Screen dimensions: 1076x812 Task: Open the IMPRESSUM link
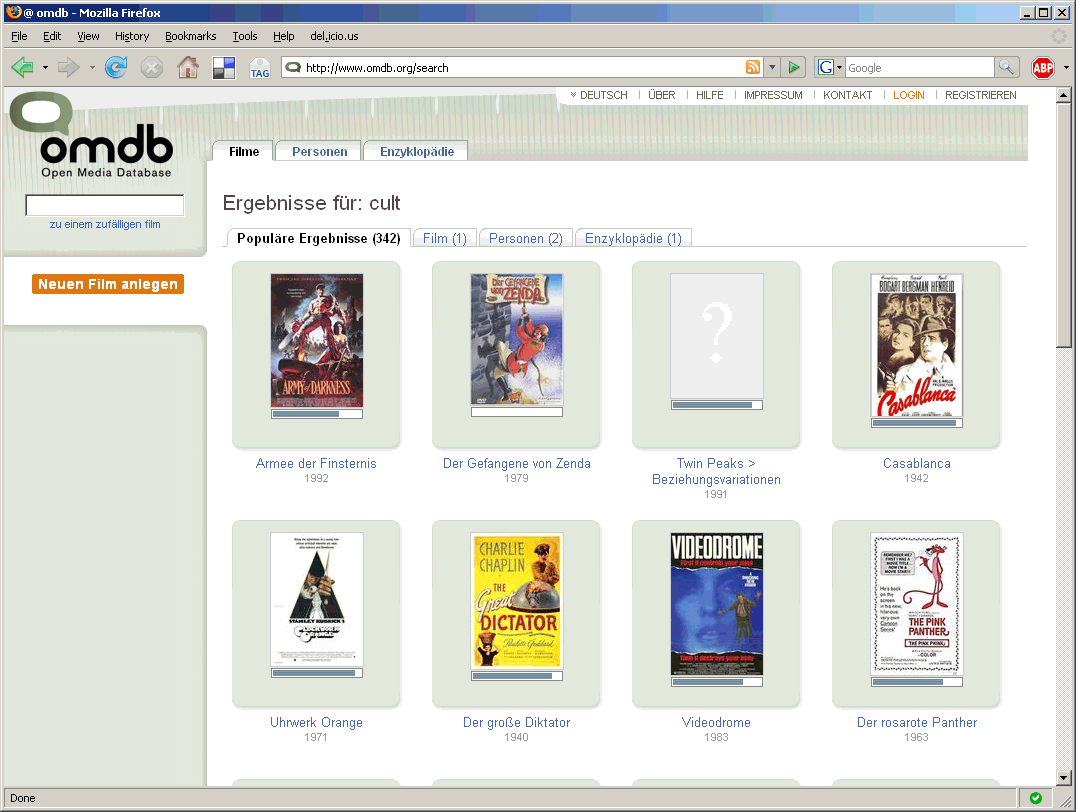coord(773,95)
